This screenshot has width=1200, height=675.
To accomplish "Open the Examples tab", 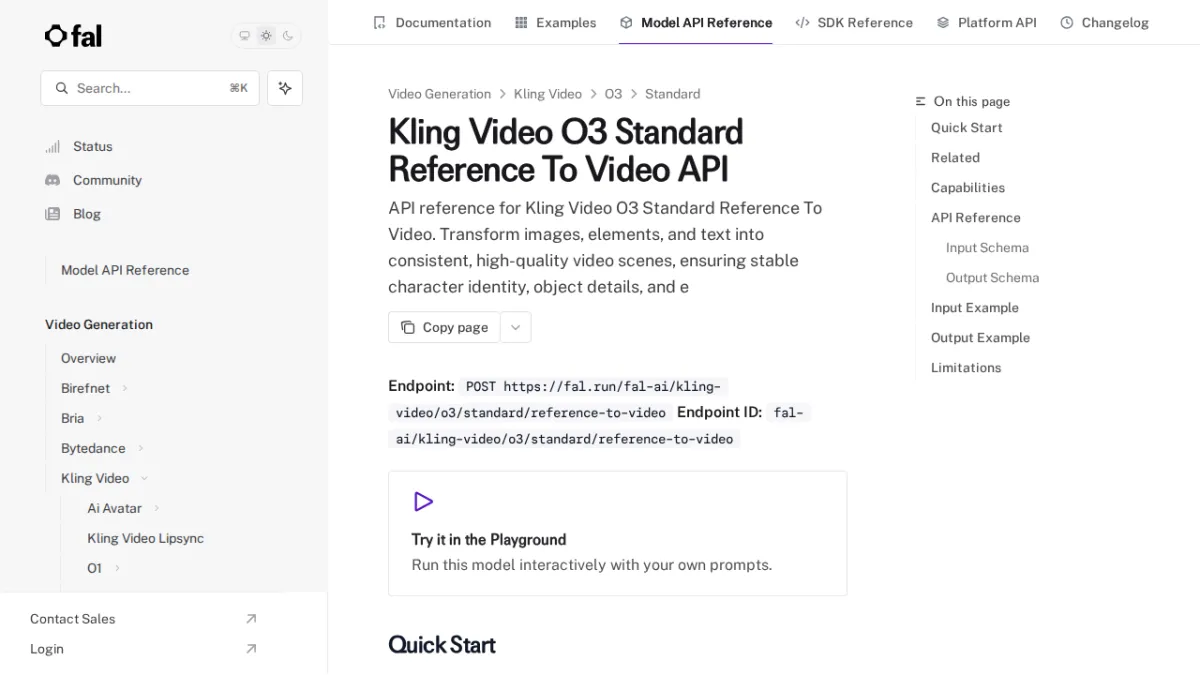I will (555, 22).
